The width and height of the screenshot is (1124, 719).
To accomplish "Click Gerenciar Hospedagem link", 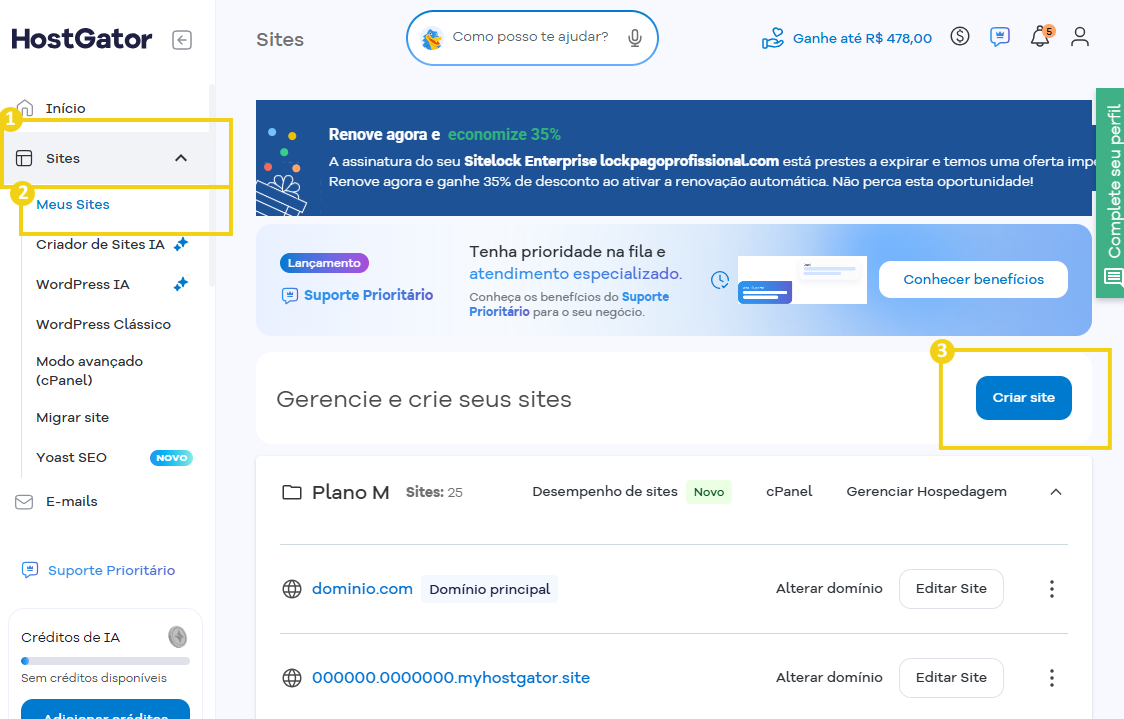I will (926, 492).
